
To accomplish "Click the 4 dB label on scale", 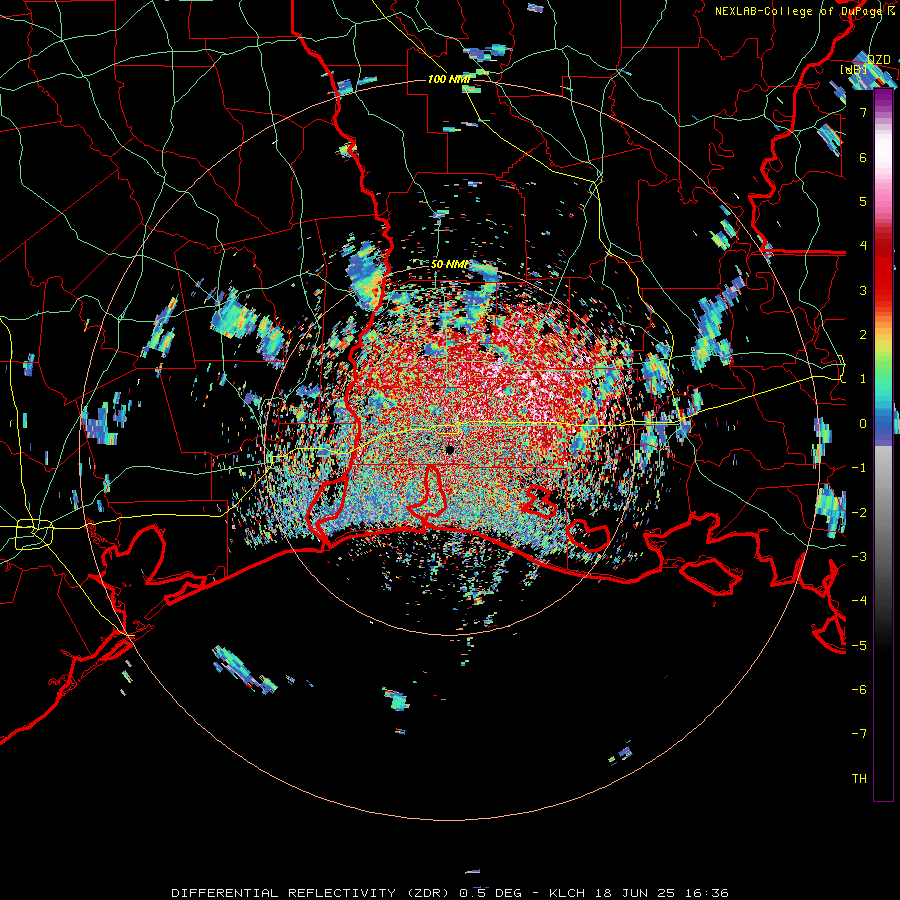I will tap(863, 246).
